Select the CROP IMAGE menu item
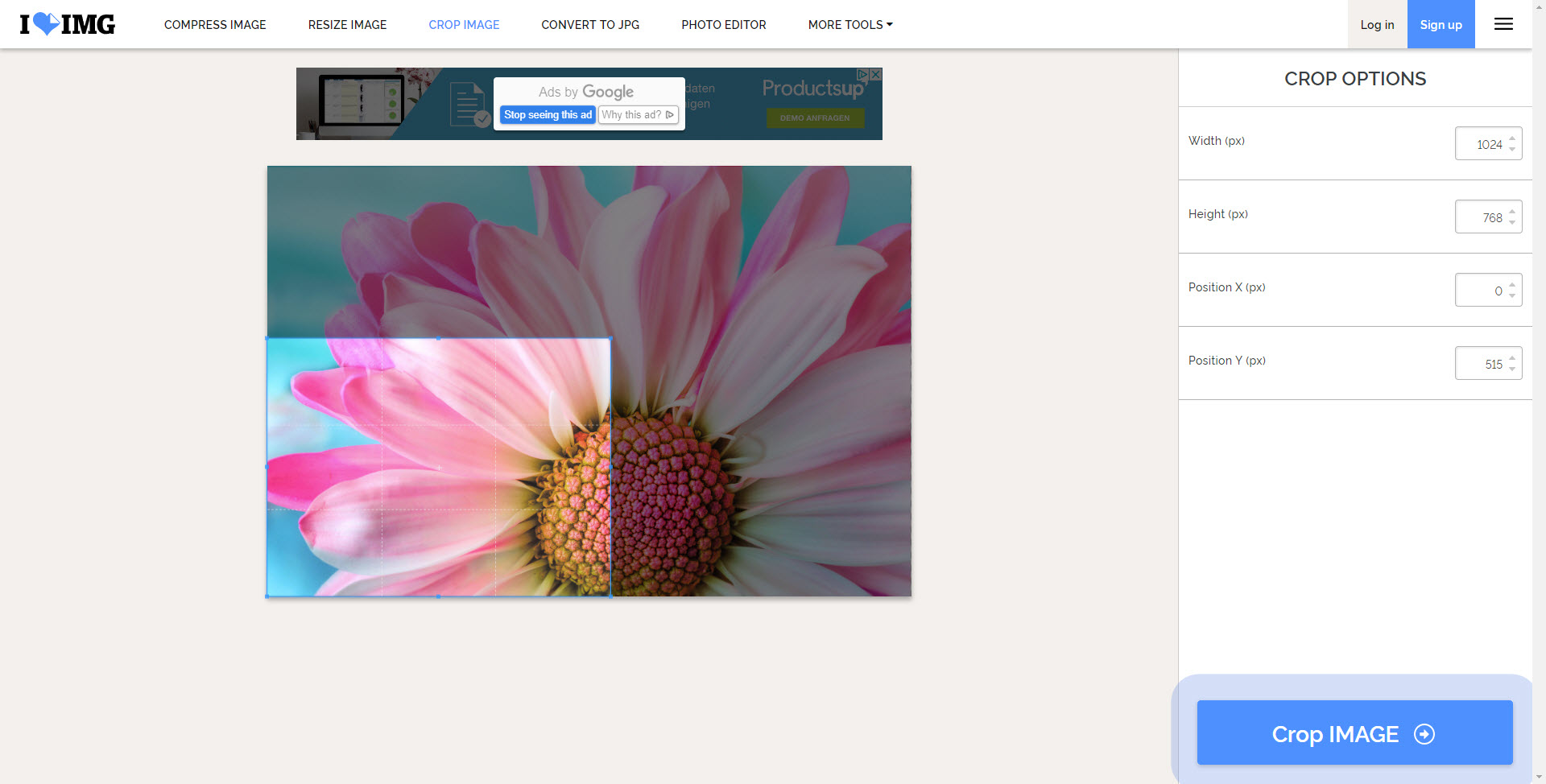Viewport: 1546px width, 784px height. pyautogui.click(x=464, y=25)
